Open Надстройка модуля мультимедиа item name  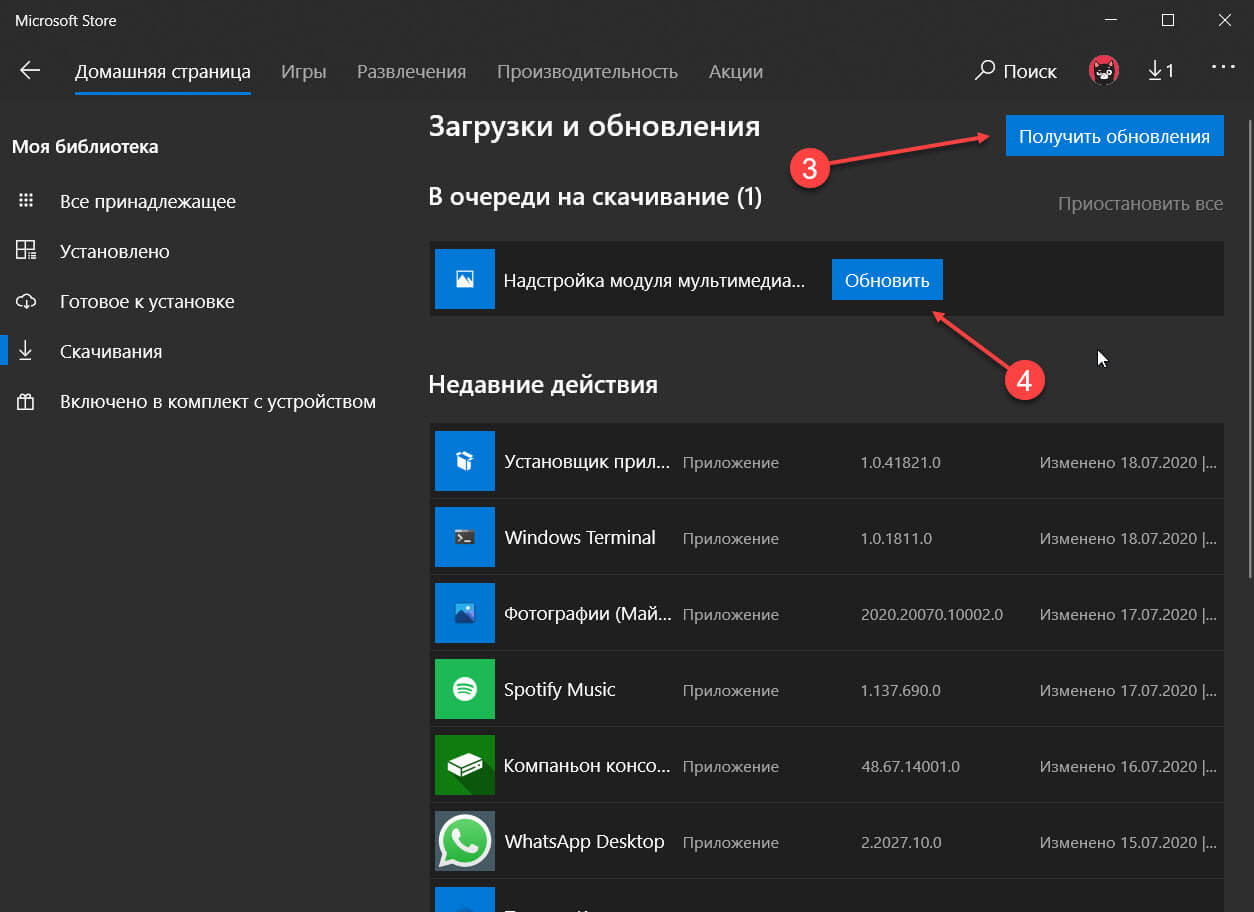(654, 280)
